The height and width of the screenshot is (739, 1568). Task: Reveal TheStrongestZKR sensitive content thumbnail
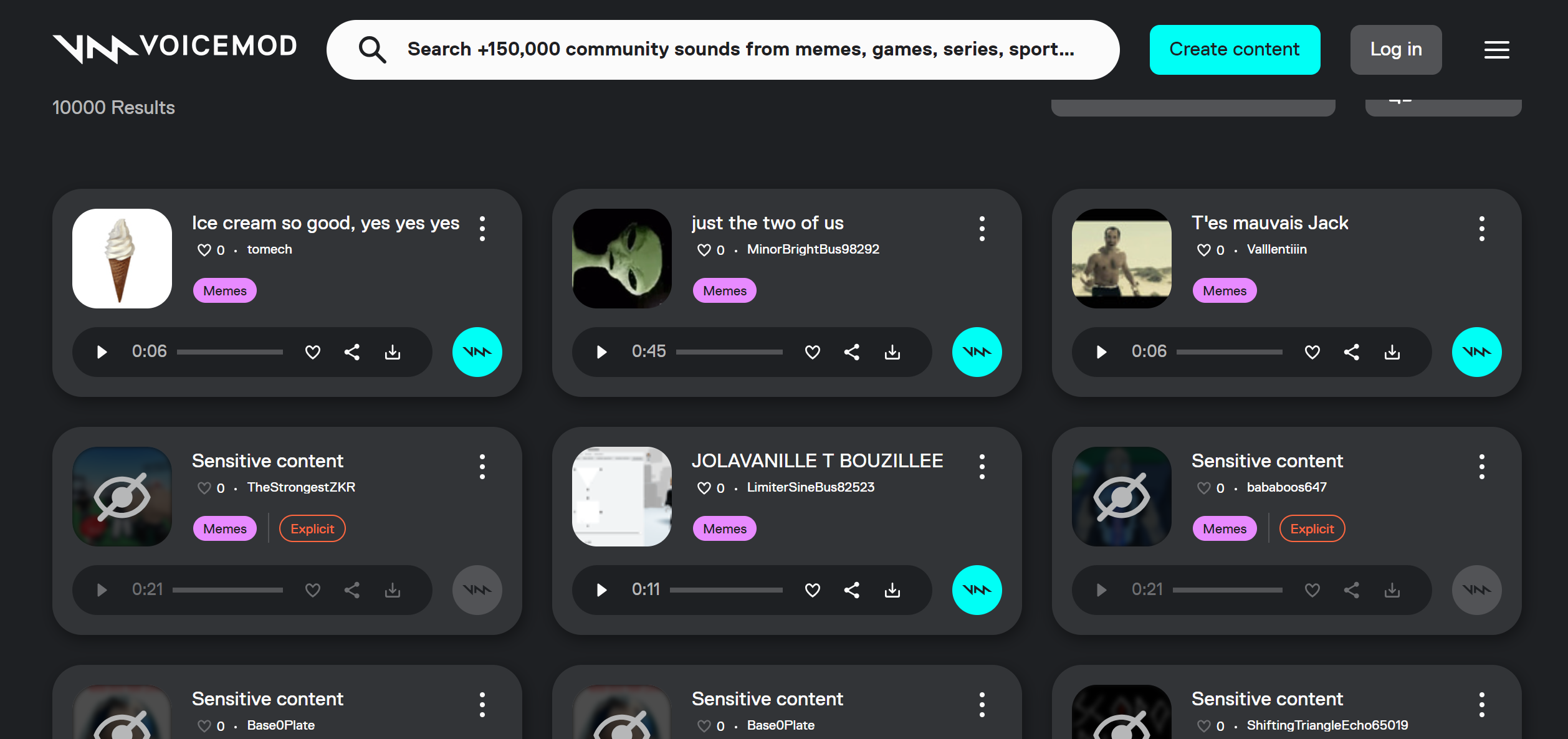click(x=122, y=497)
